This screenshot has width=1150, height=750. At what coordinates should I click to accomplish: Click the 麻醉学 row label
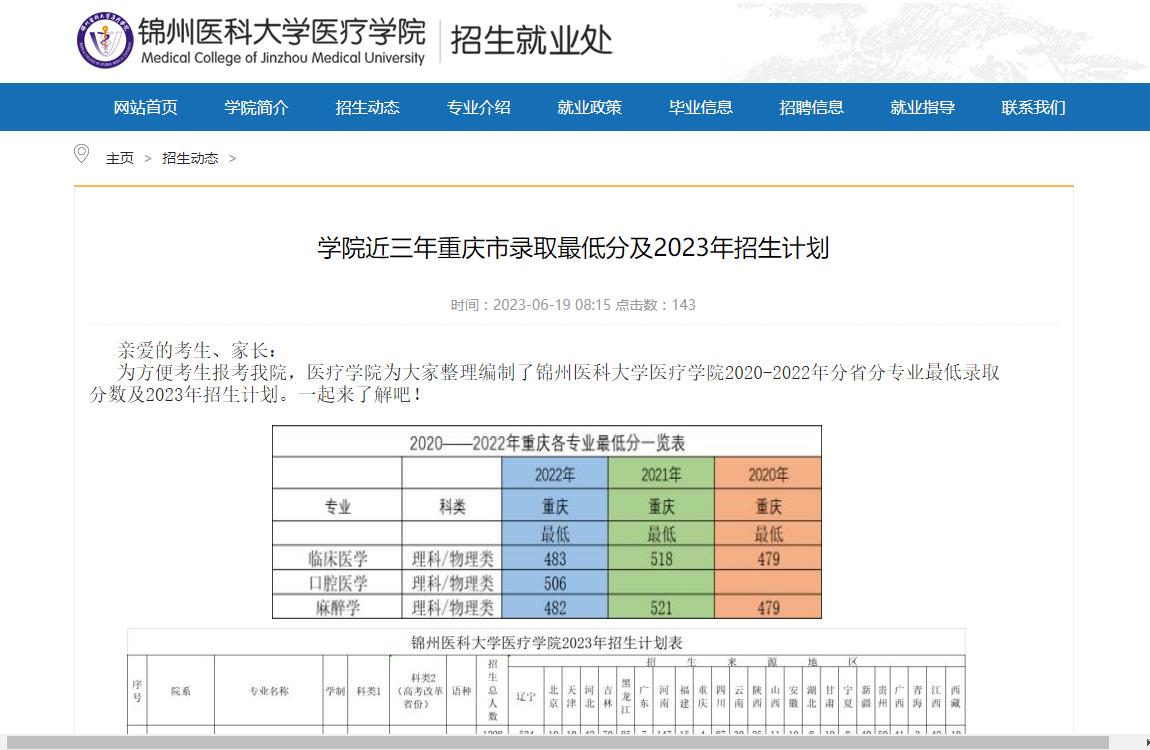click(x=337, y=608)
